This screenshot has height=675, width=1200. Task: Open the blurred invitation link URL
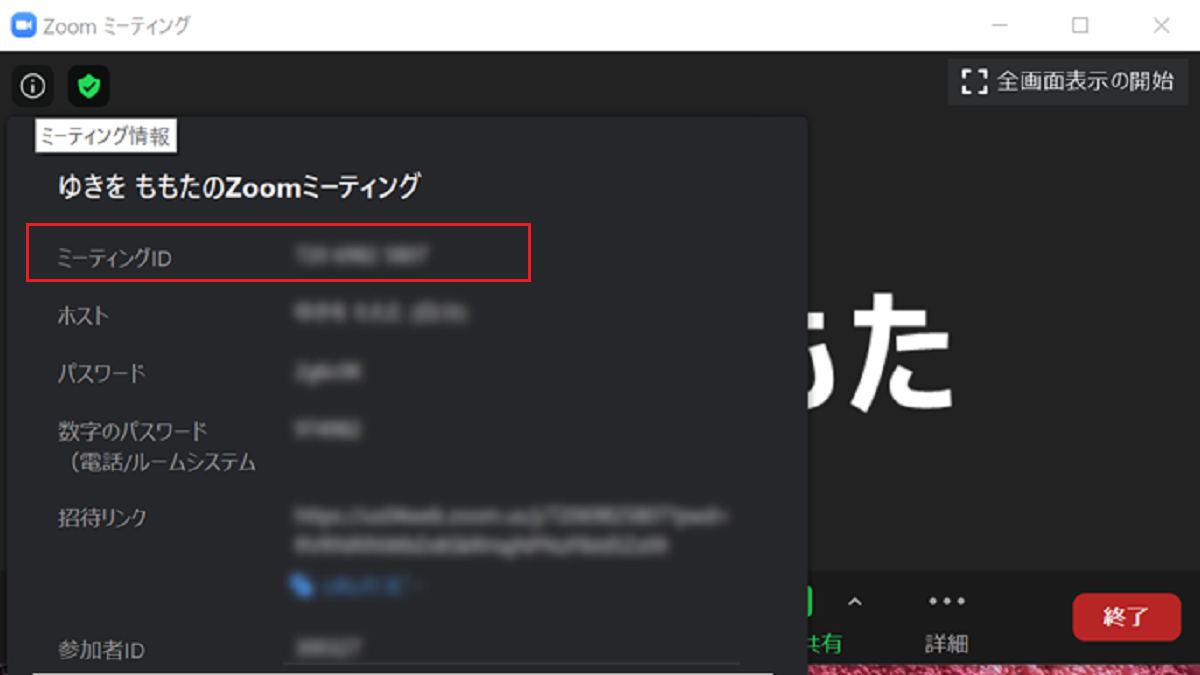click(x=512, y=532)
